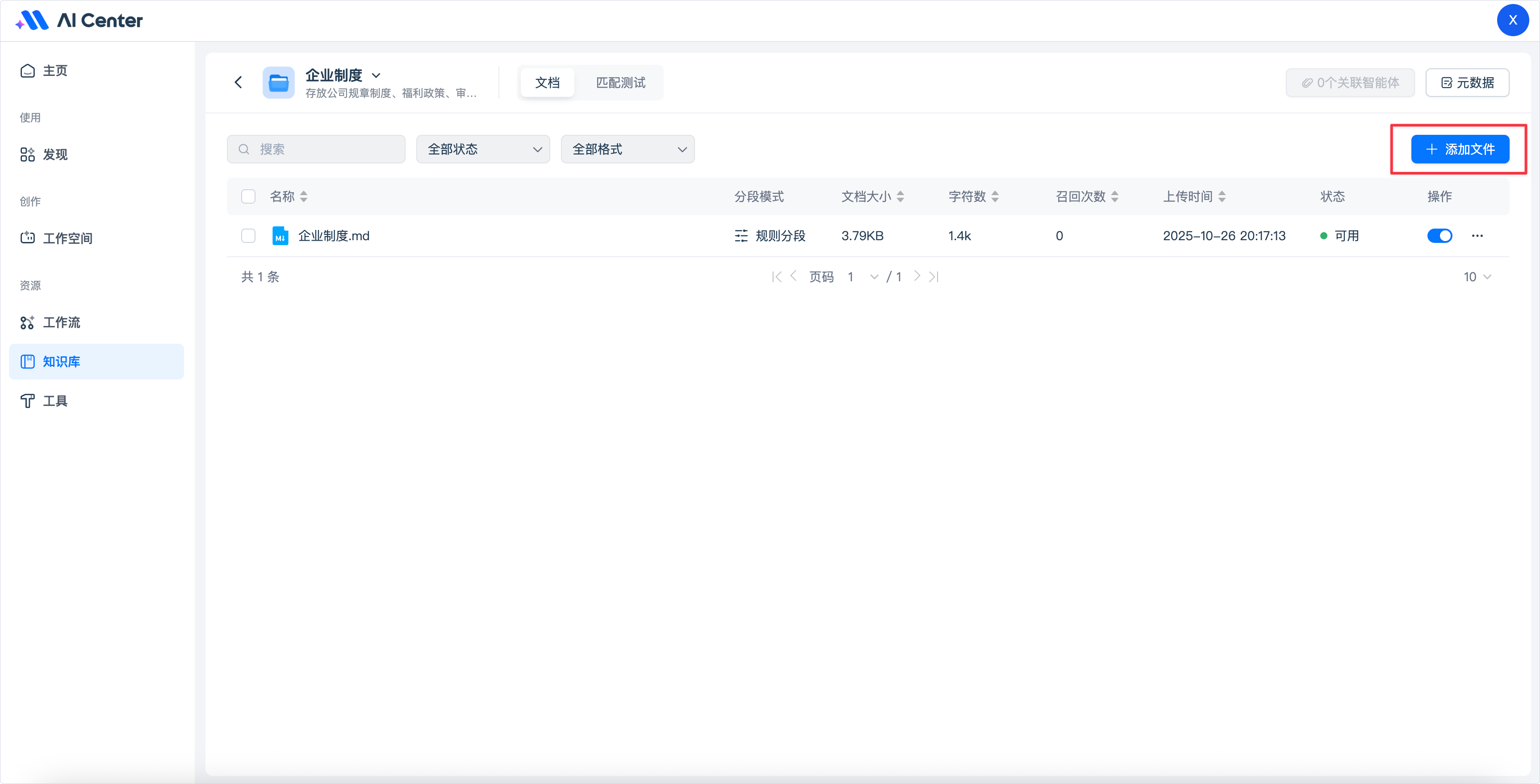Image resolution: width=1540 pixels, height=784 pixels.
Task: Expand the 全部格式 filter dropdown
Action: [627, 150]
